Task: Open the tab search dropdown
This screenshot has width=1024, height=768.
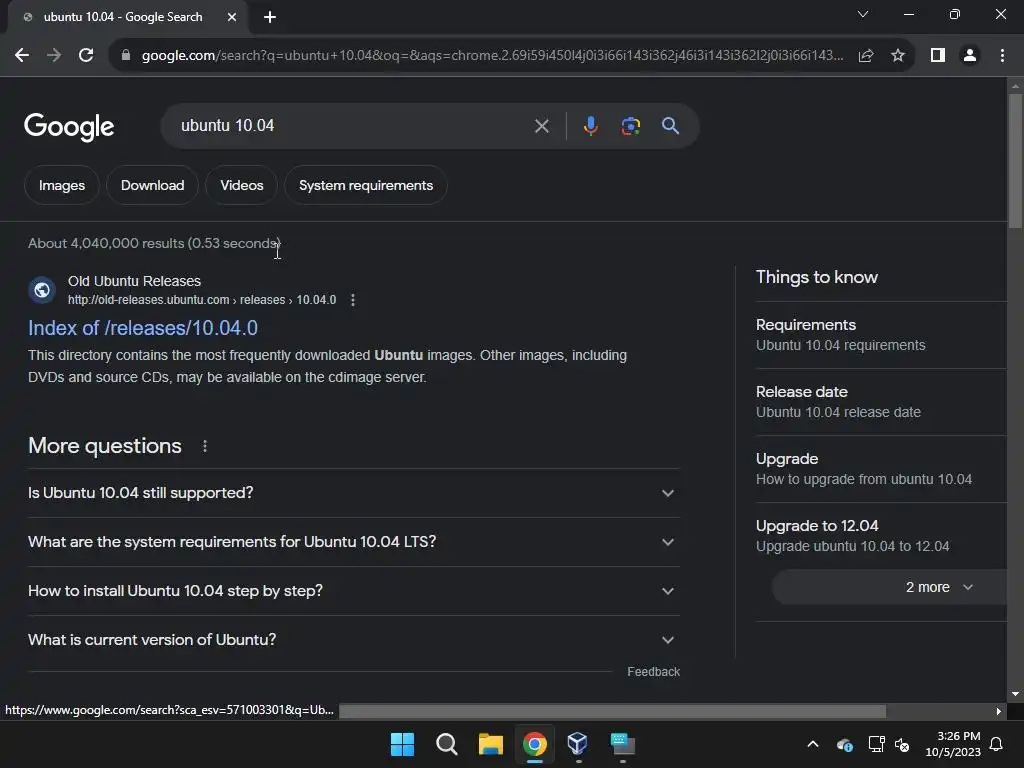Action: 863,14
